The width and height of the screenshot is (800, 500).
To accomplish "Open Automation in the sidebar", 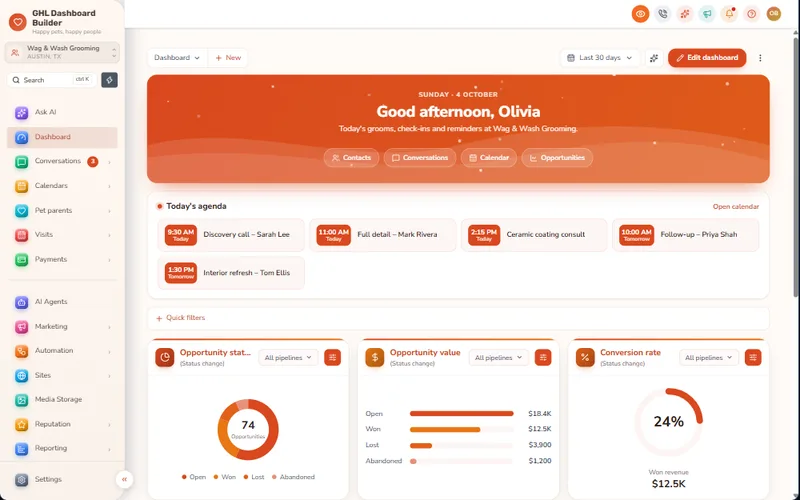I will [x=62, y=351].
